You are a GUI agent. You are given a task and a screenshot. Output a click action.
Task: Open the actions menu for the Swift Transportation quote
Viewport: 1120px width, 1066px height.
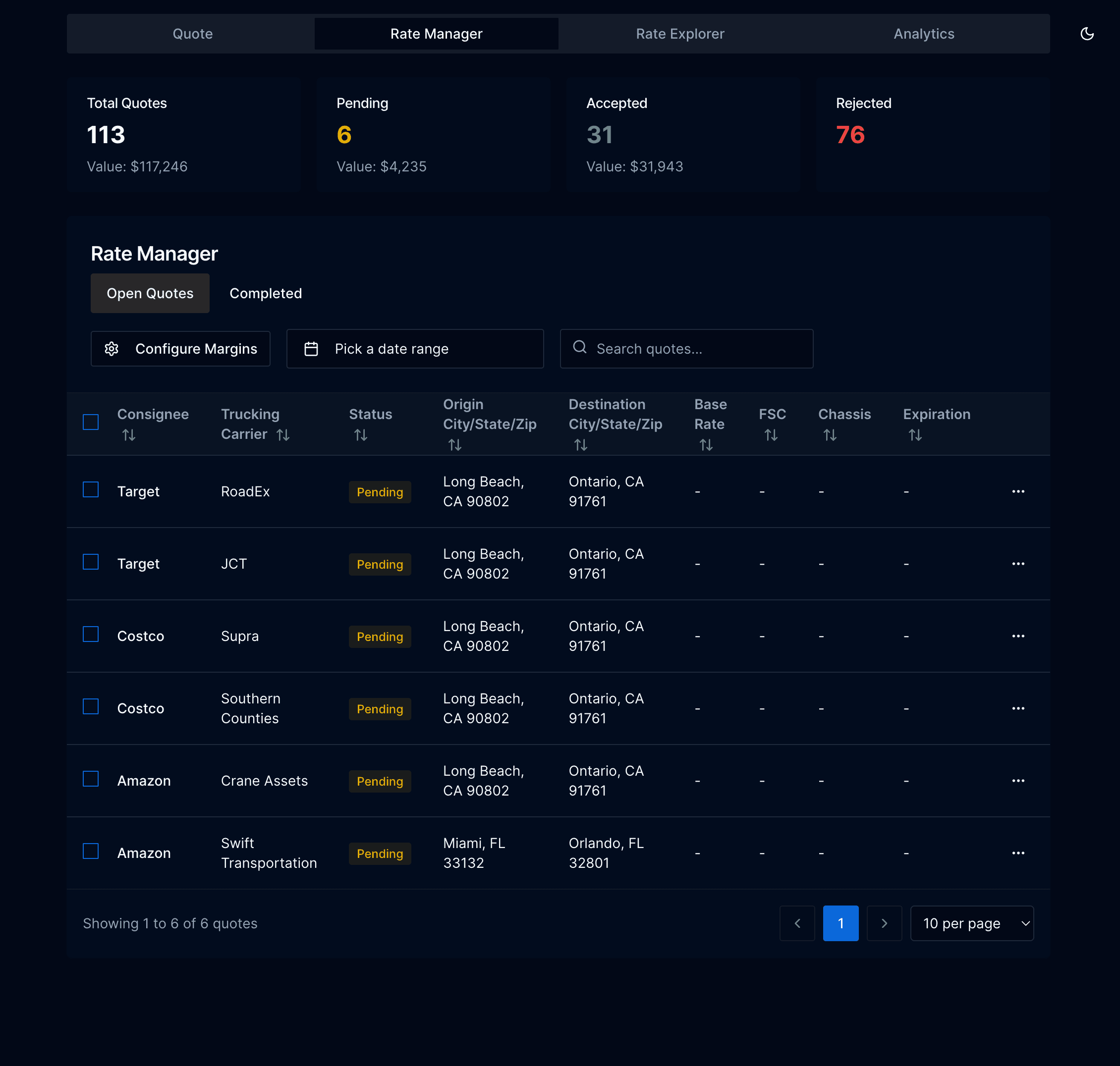(x=1018, y=853)
